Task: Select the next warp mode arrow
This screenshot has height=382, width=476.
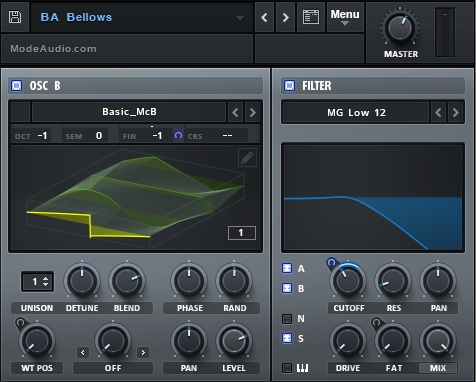Action: (x=143, y=352)
